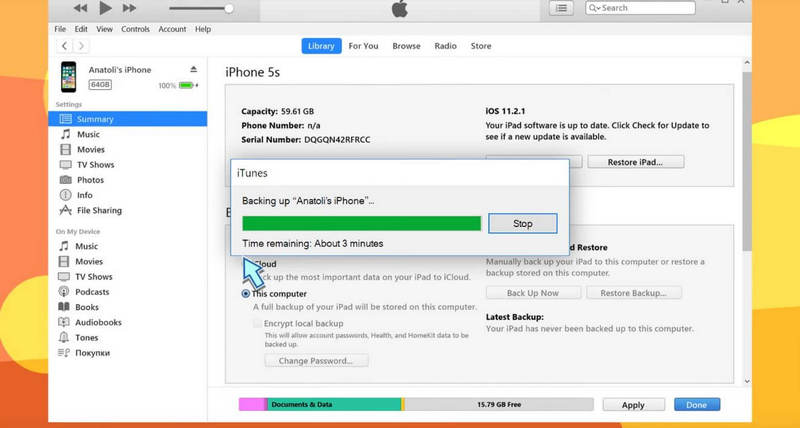This screenshot has height=428, width=800.
Task: Click the rewind previous track button
Action: [x=80, y=8]
